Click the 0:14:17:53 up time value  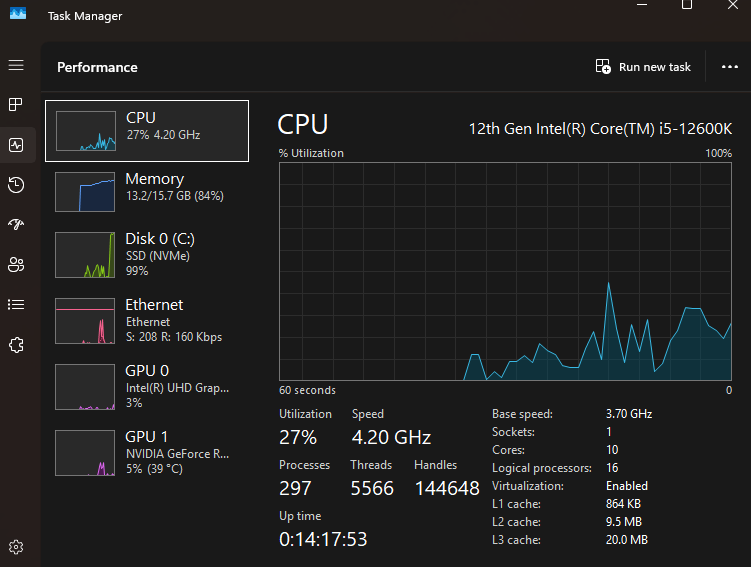(x=323, y=540)
